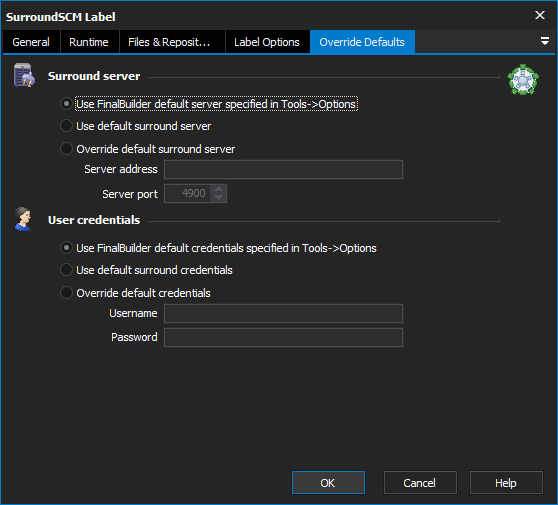The height and width of the screenshot is (505, 558).
Task: Open the Files & Repository tab
Action: [x=172, y=42]
